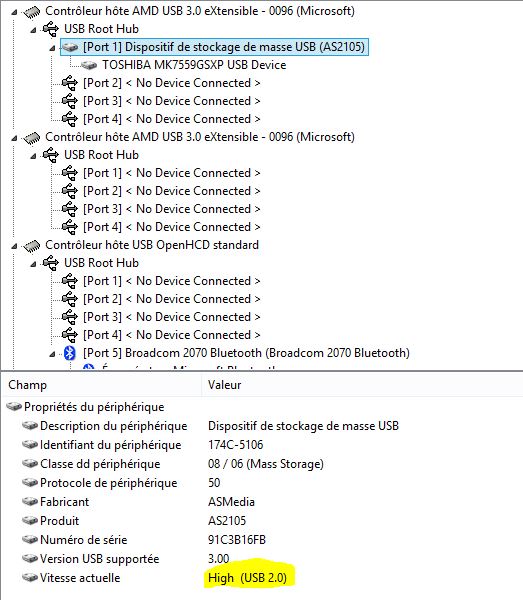Click icon next to 'Classe dd périphérique'
523x600 pixels.
point(30,463)
